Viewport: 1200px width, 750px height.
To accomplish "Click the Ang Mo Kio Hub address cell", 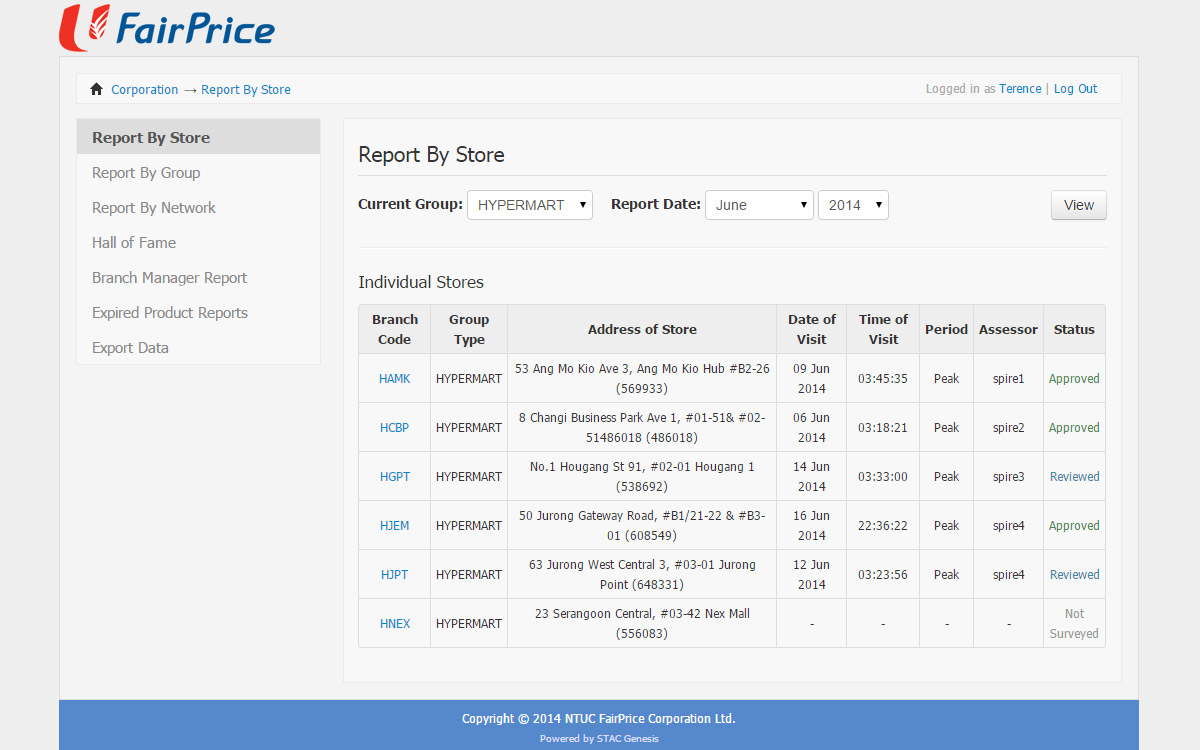I will pos(642,378).
